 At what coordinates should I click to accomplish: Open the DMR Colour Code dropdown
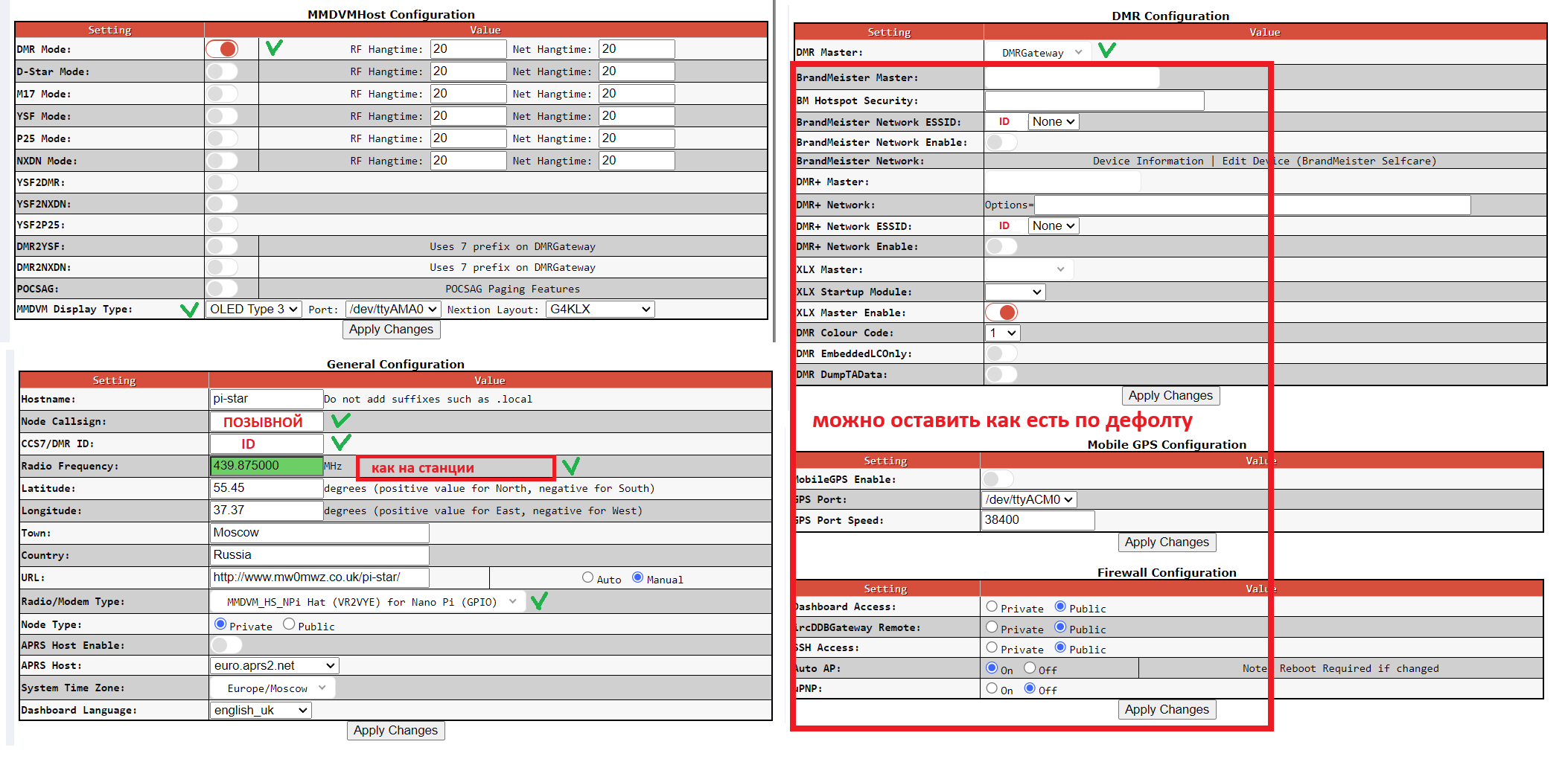pos(1002,333)
